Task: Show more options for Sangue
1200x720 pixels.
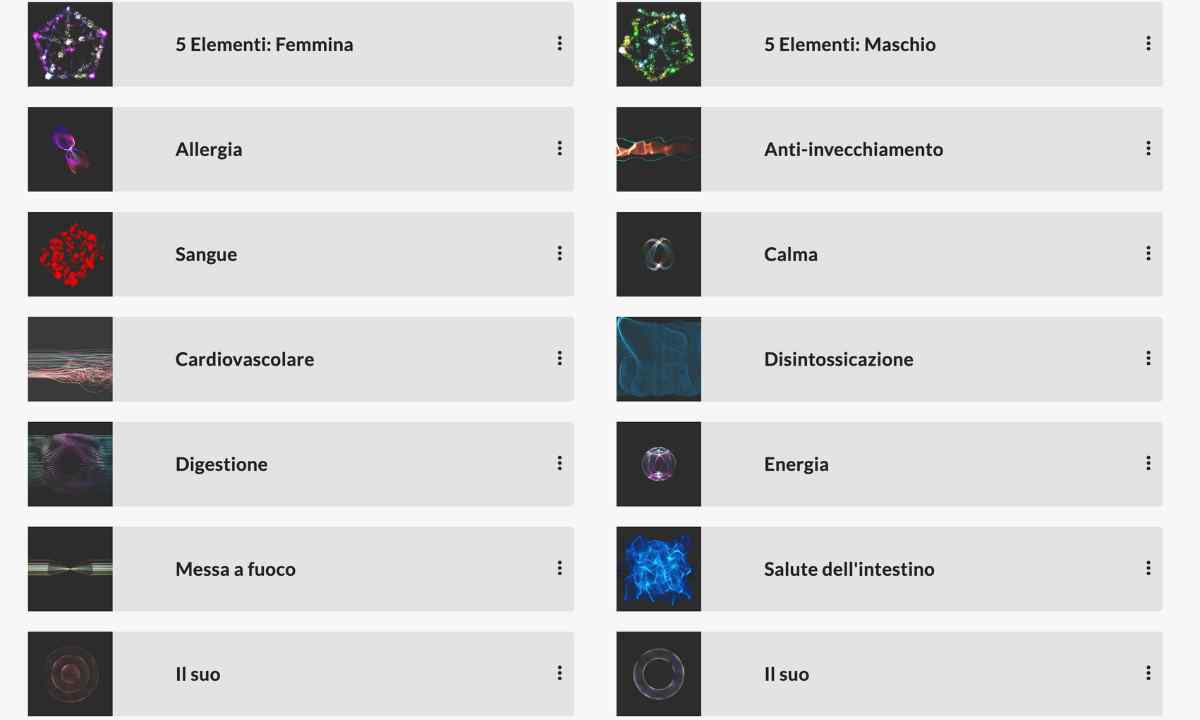Action: [559, 253]
